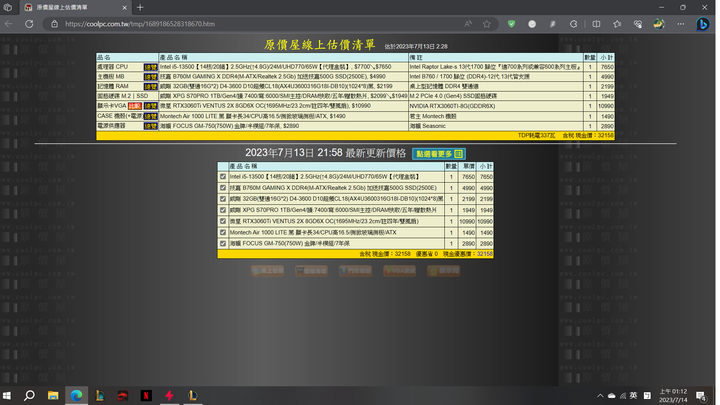Image resolution: width=720 pixels, height=405 pixels.
Task: Open the MB row blue lookup badge
Action: (150, 77)
